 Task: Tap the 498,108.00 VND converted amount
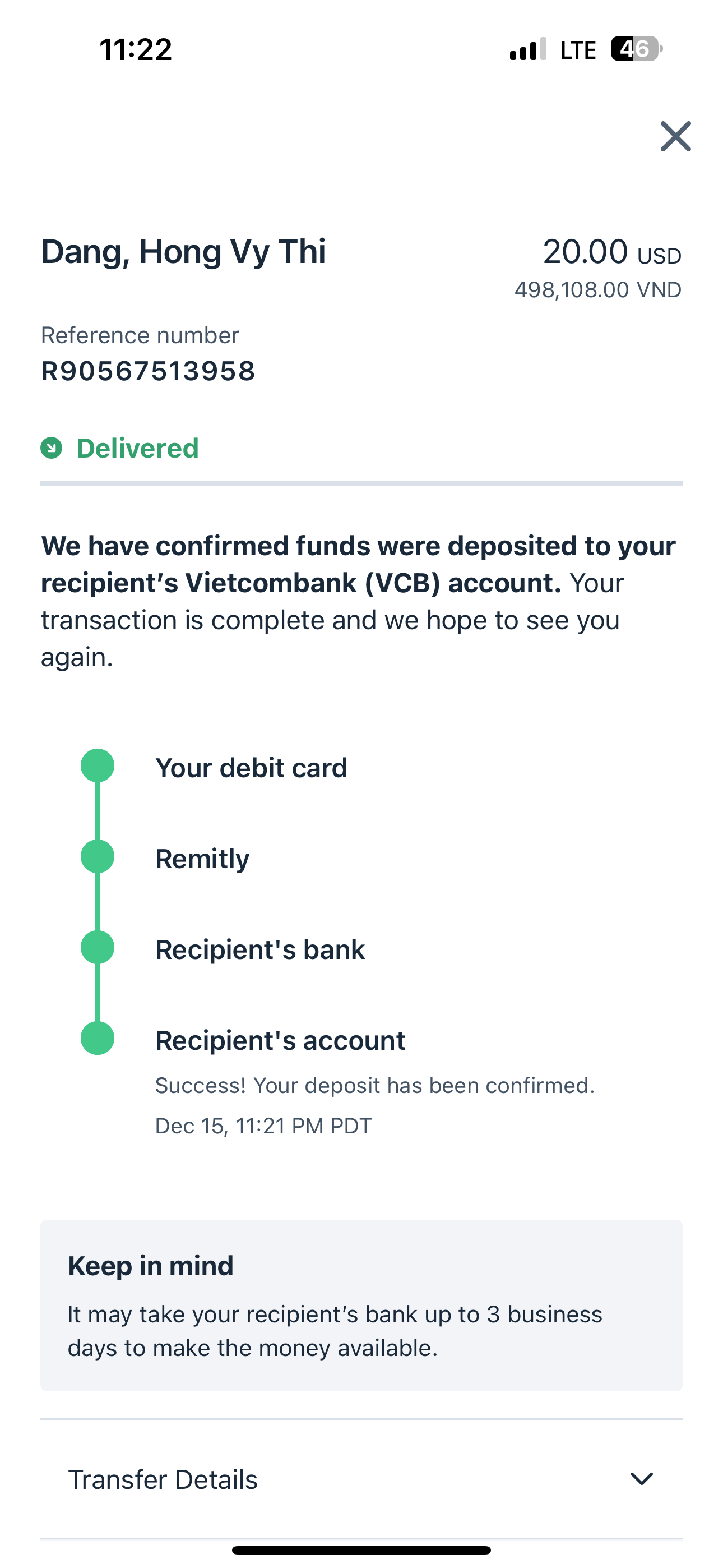[x=597, y=290]
